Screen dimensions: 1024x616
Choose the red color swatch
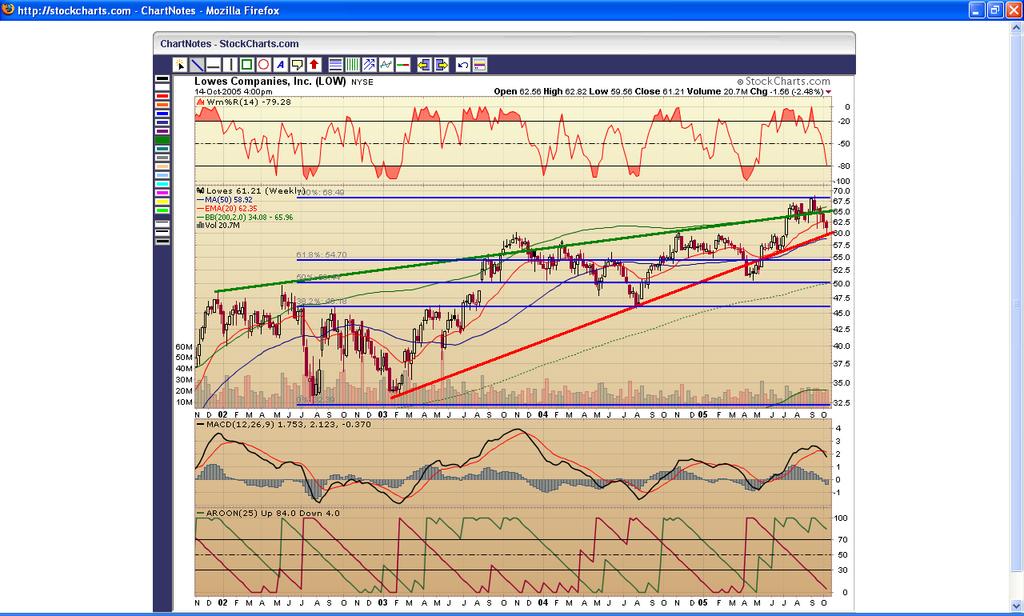pos(162,97)
